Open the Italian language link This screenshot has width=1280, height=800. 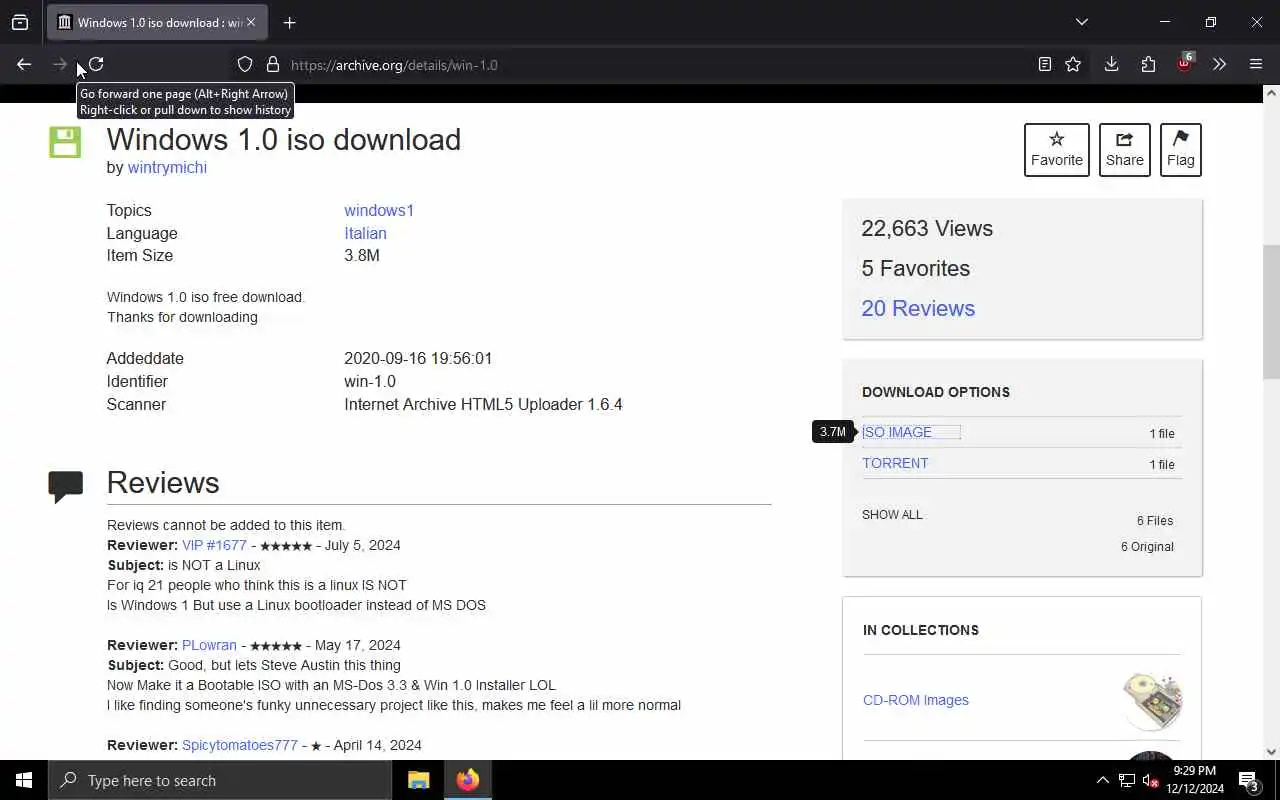[x=365, y=234]
